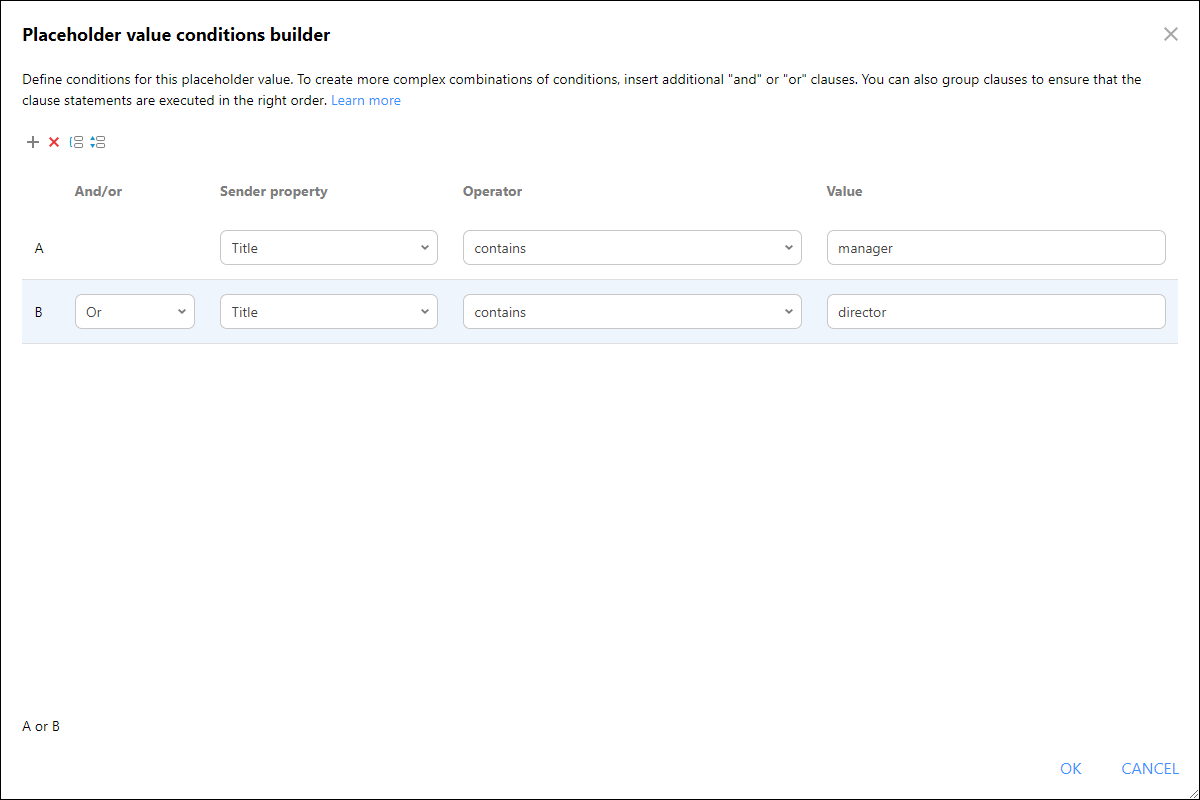Click the CANCEL button
The height and width of the screenshot is (800, 1200).
[1150, 768]
